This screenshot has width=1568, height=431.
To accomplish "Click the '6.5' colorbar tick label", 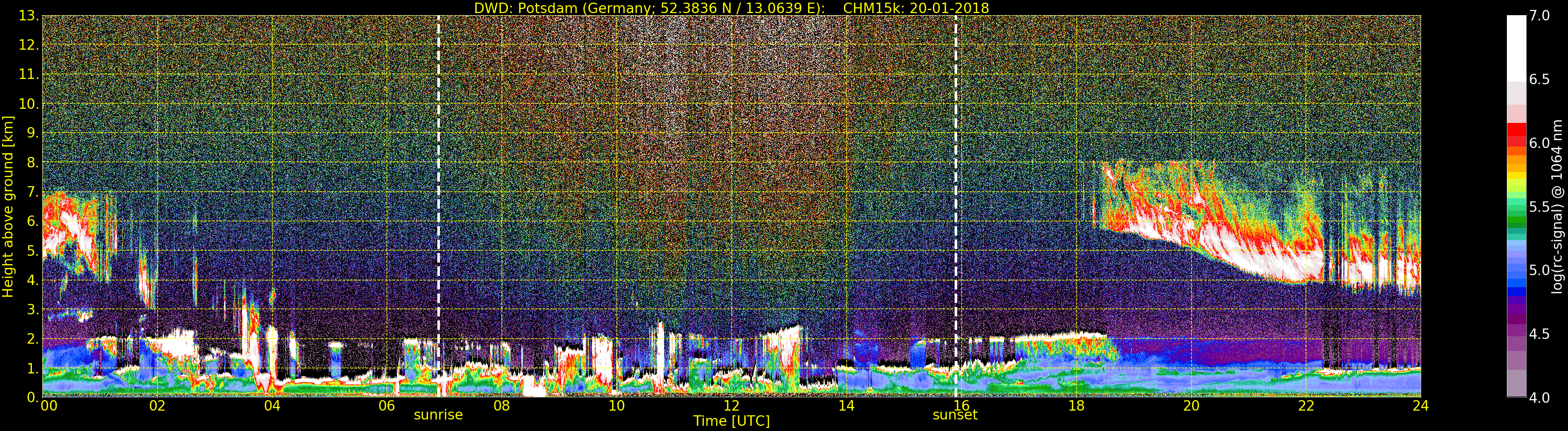I will coord(1540,80).
